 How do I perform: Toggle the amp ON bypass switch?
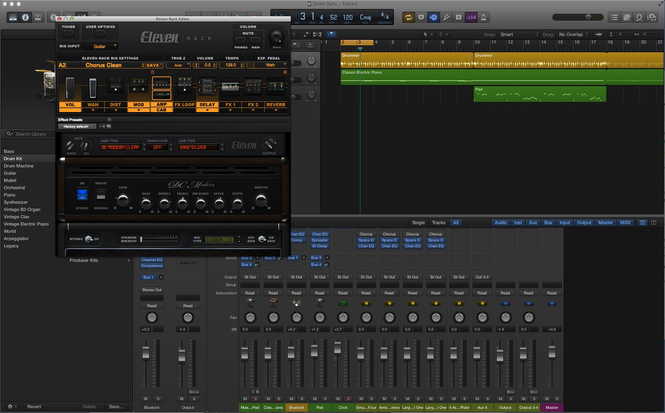pos(82,195)
